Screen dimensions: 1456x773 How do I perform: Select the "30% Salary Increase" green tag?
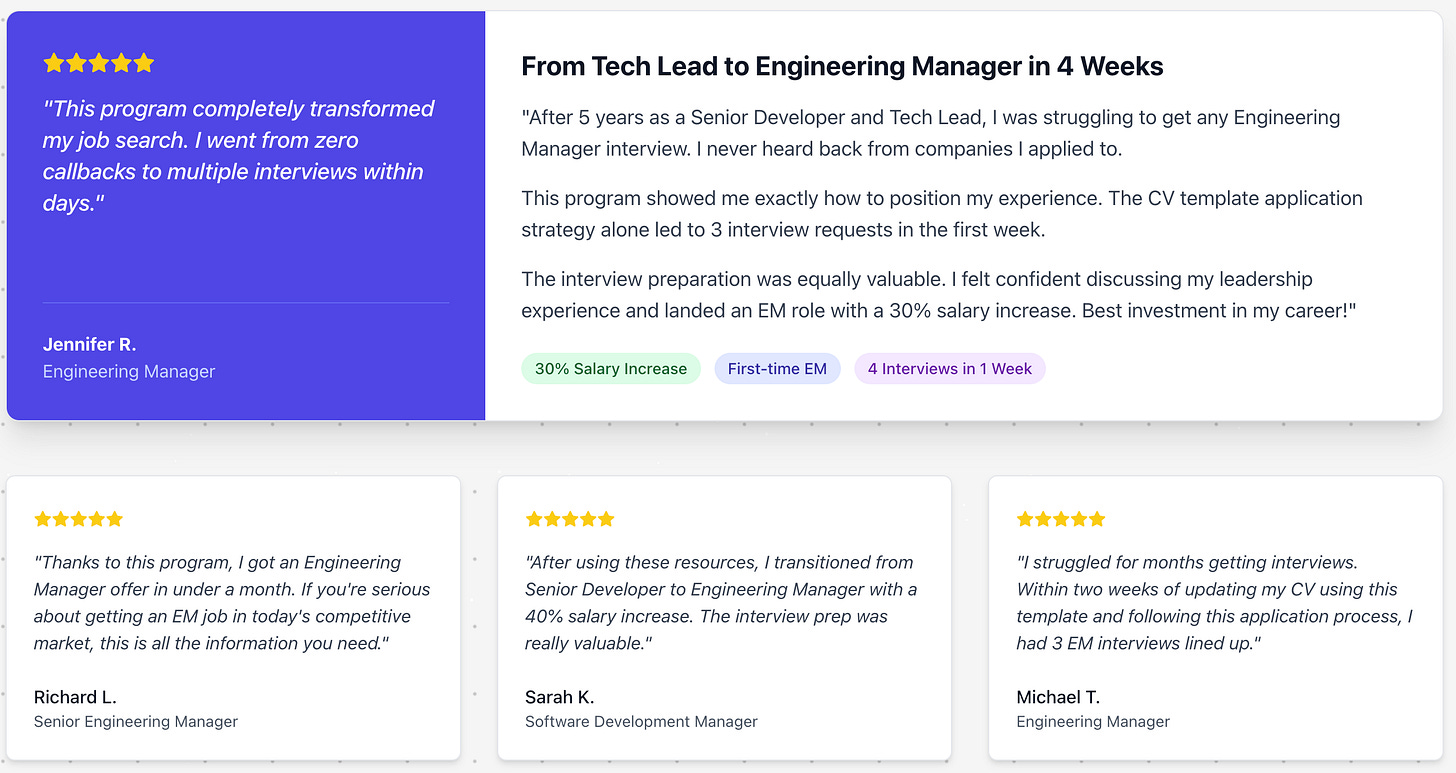(x=611, y=369)
